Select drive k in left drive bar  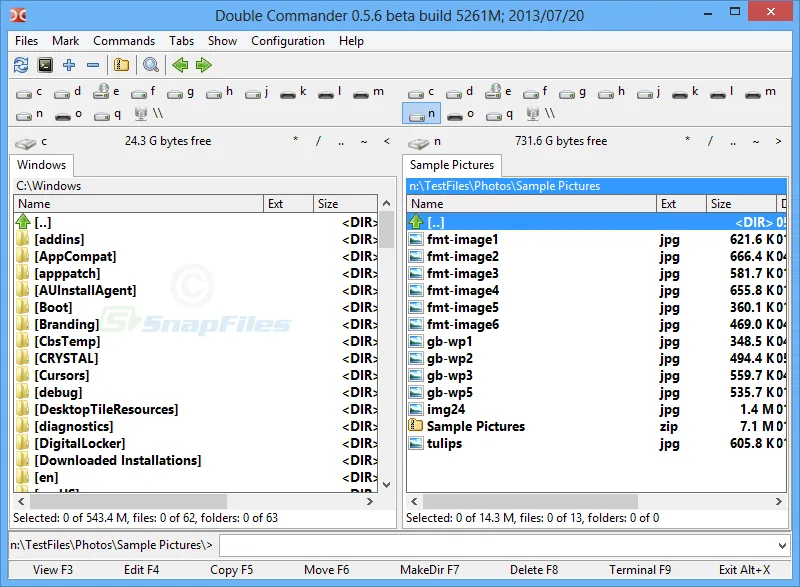click(x=293, y=92)
